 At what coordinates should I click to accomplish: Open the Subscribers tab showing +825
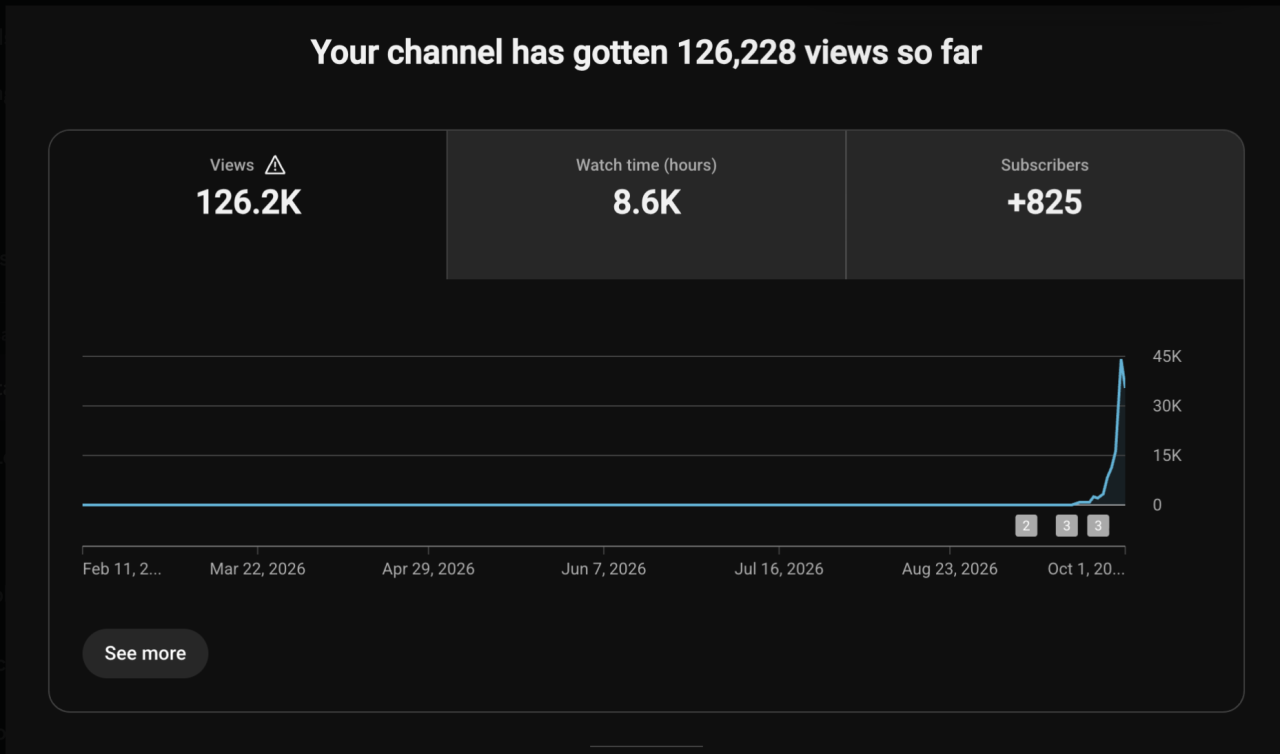pos(1045,205)
